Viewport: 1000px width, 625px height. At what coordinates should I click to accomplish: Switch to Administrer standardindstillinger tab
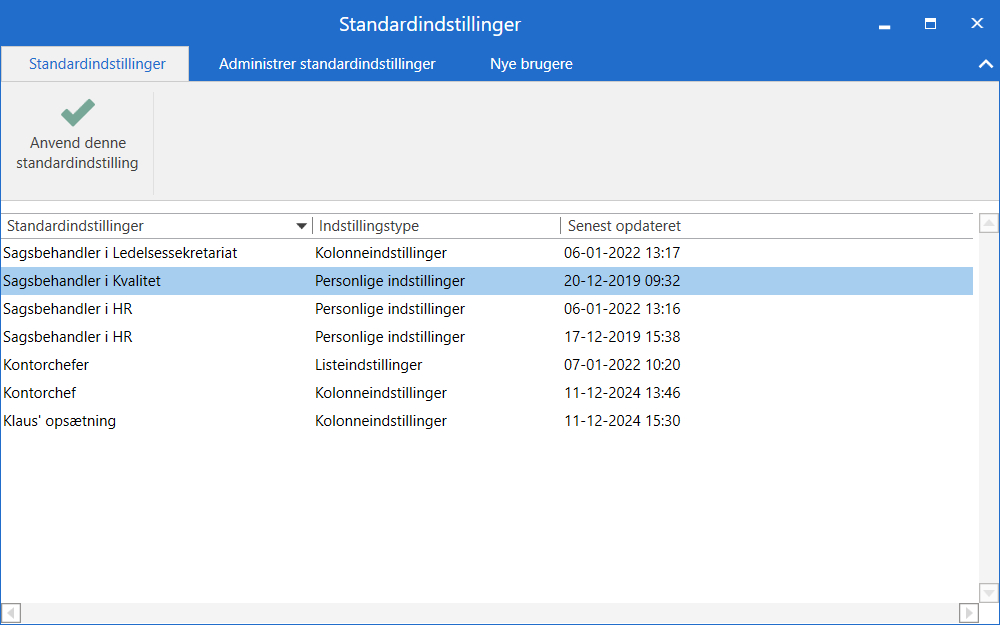click(x=327, y=64)
